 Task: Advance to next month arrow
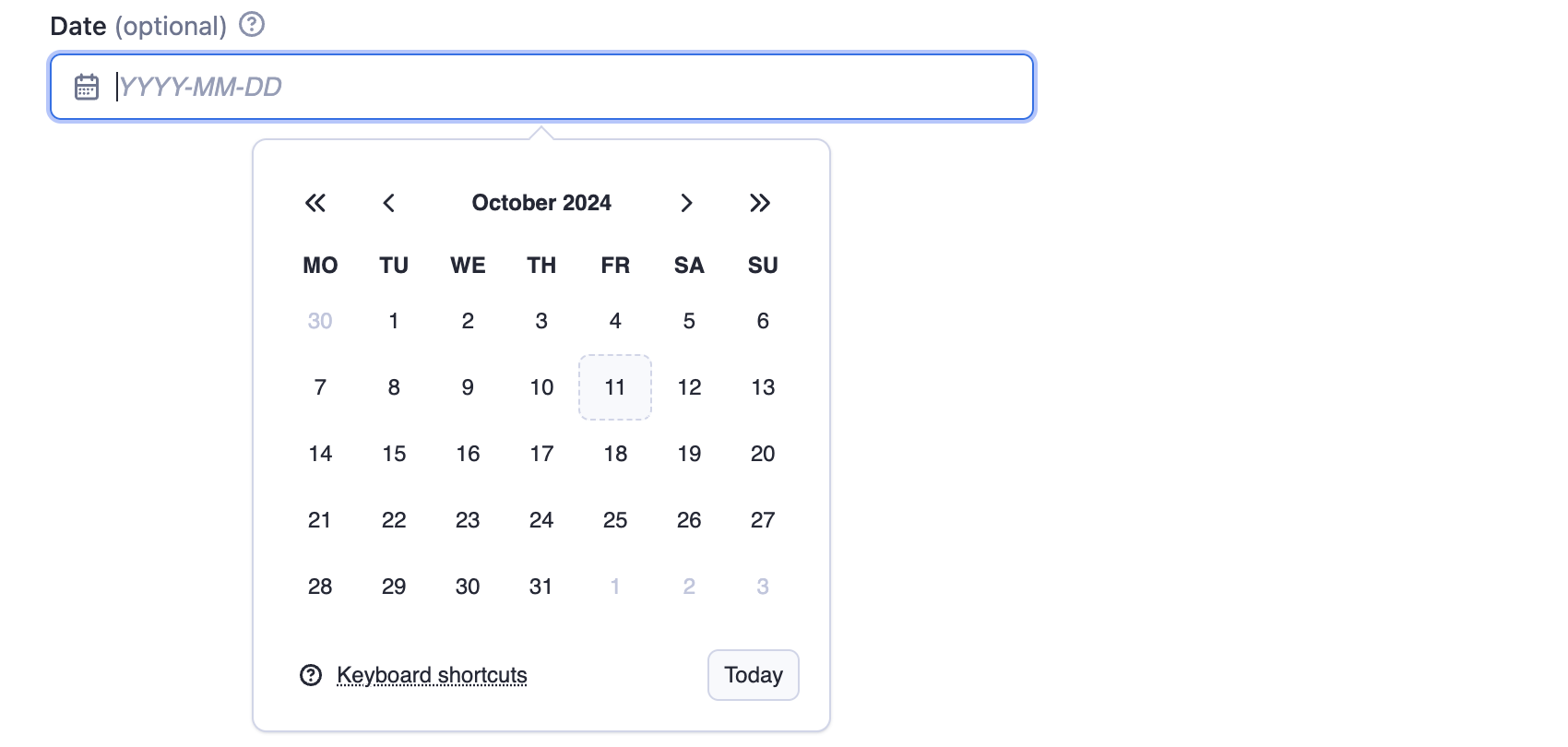[686, 203]
